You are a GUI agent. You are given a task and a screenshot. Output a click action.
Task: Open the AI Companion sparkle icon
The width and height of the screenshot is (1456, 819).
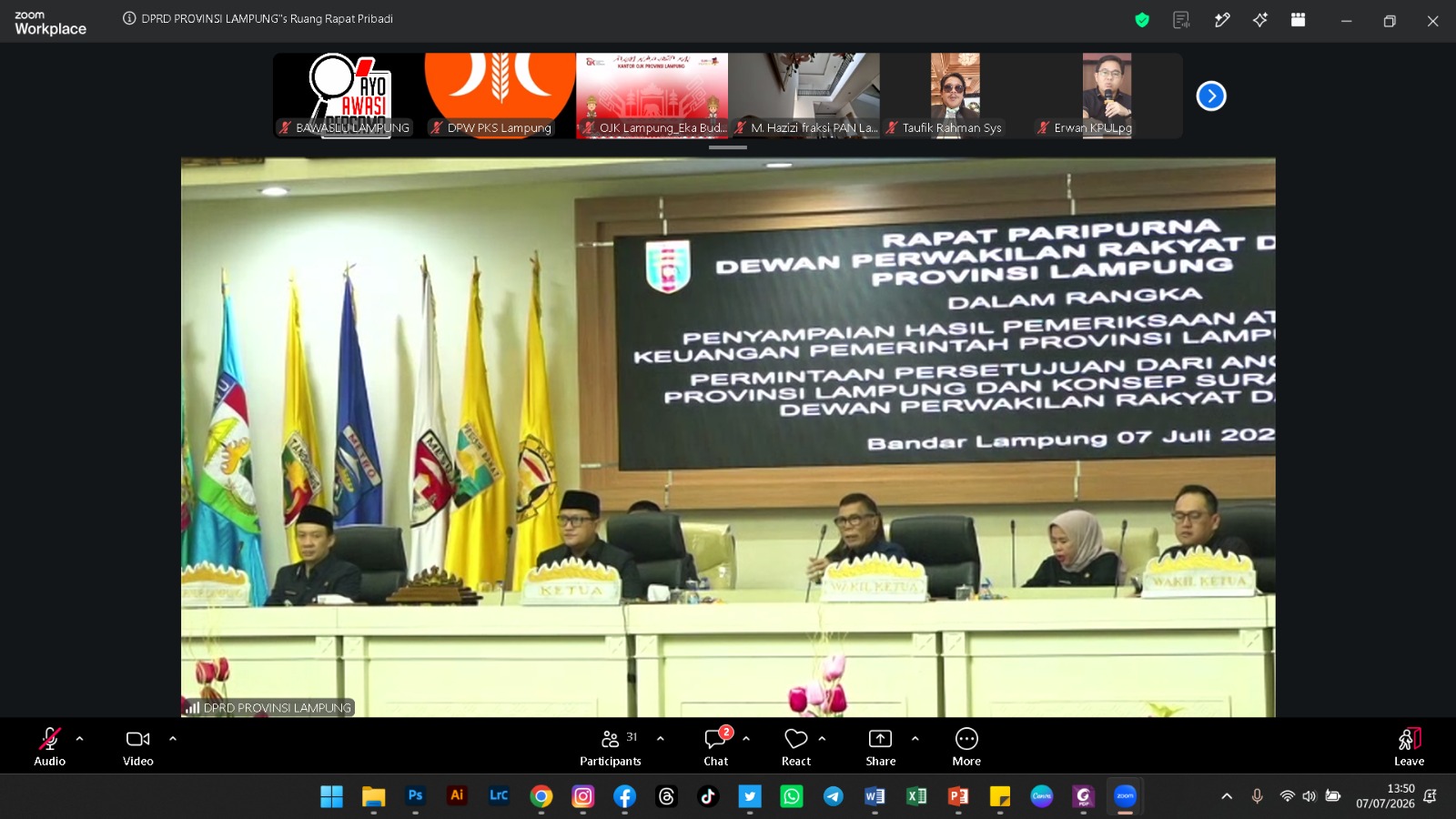click(x=1260, y=20)
